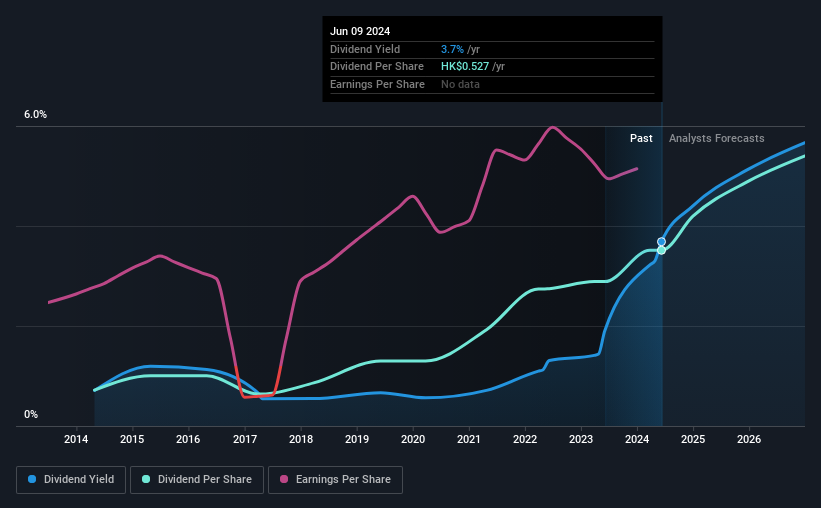
Task: Click the 2024 label on the x-axis
Action: coord(637,439)
